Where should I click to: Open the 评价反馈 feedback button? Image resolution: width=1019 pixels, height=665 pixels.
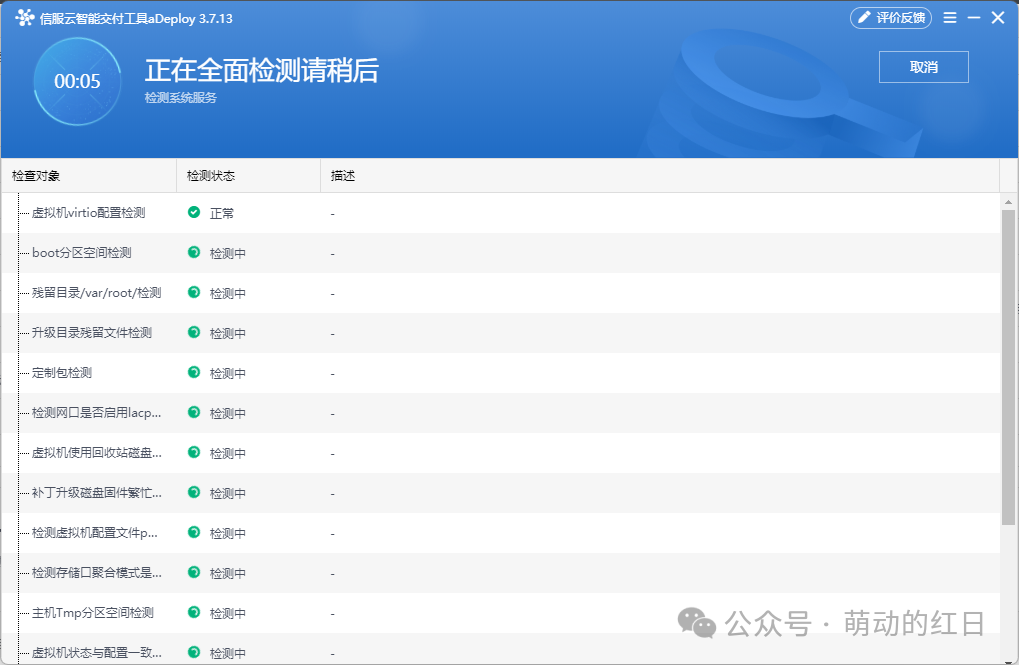click(x=891, y=18)
